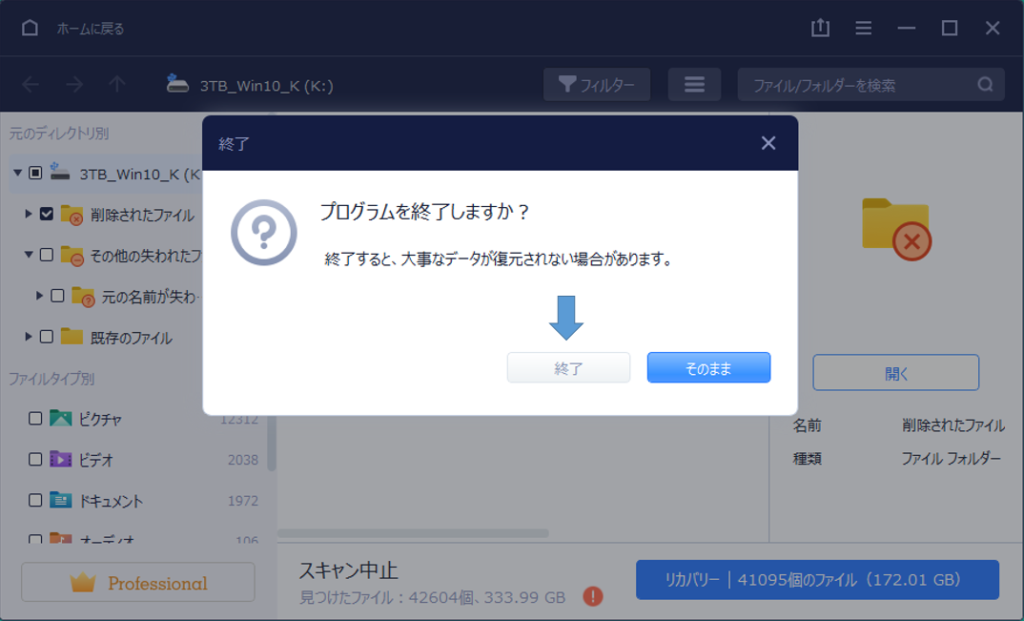Open the フィルター filter tool
Viewport: 1024px width, 621px height.
[x=598, y=84]
